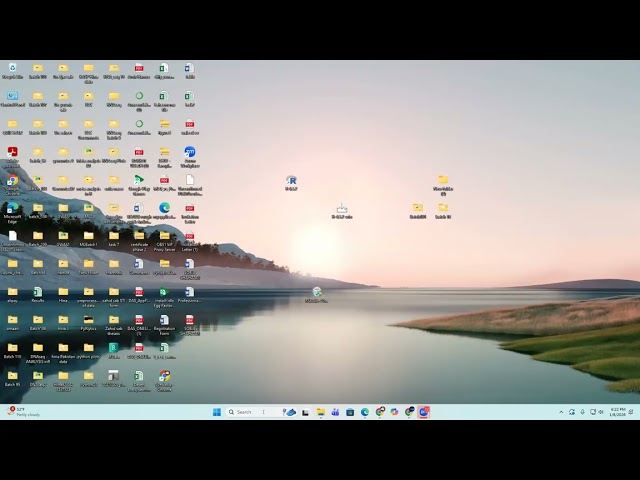
Task: Open File Explorer from the taskbar
Action: tap(320, 411)
